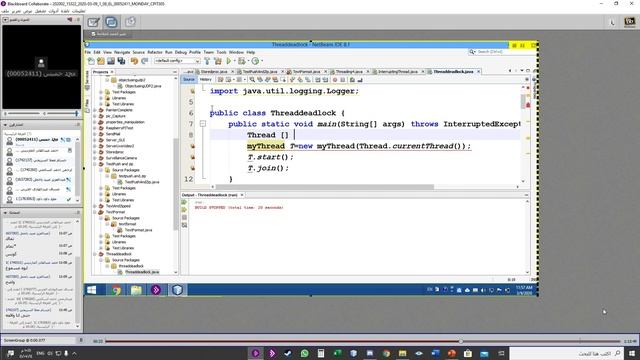Viewport: 640px width, 360px height.
Task: Click the search magnifier in NetBeans search box
Action: pyautogui.click(x=472, y=52)
